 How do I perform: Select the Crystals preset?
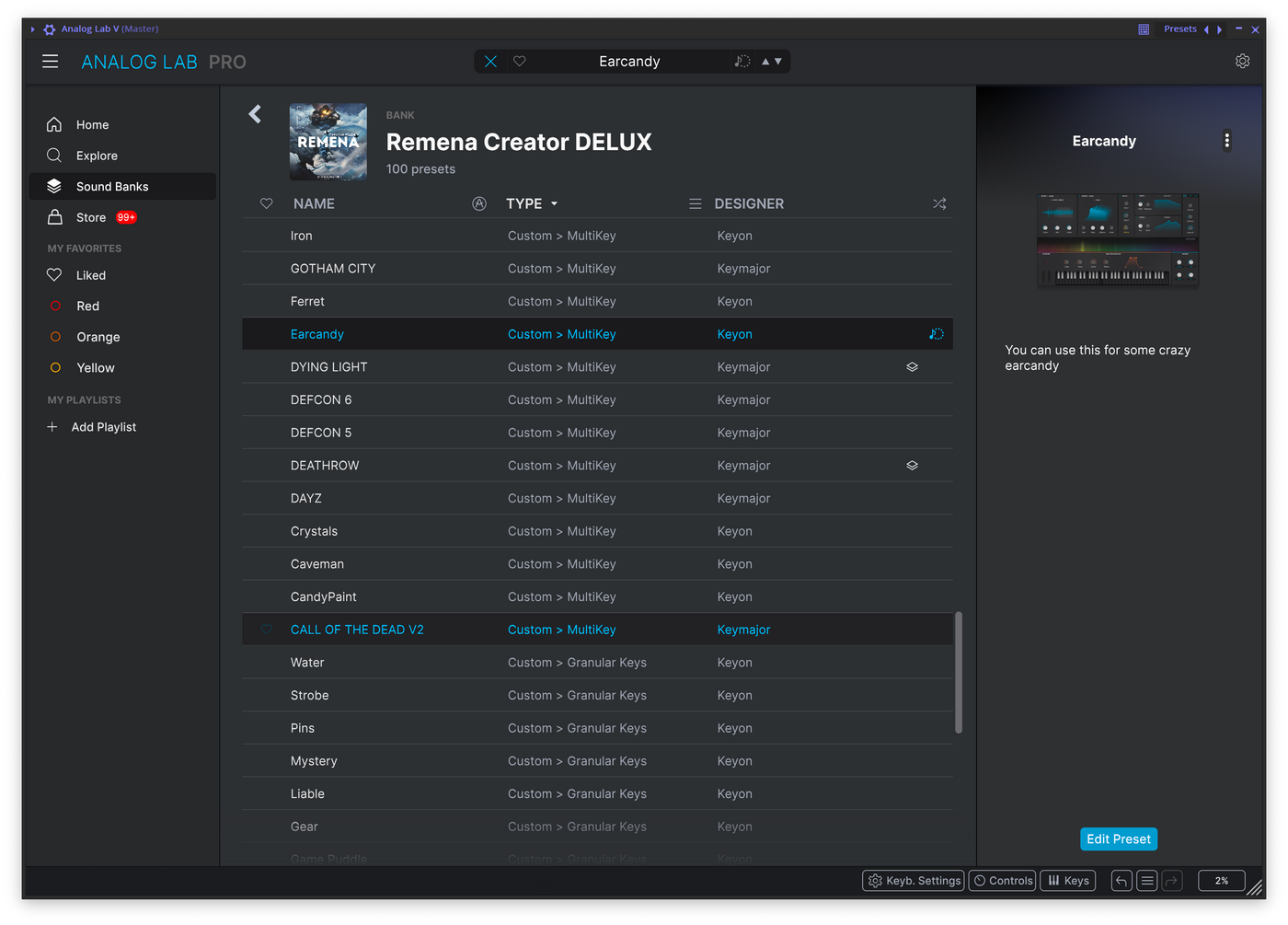pyautogui.click(x=598, y=531)
